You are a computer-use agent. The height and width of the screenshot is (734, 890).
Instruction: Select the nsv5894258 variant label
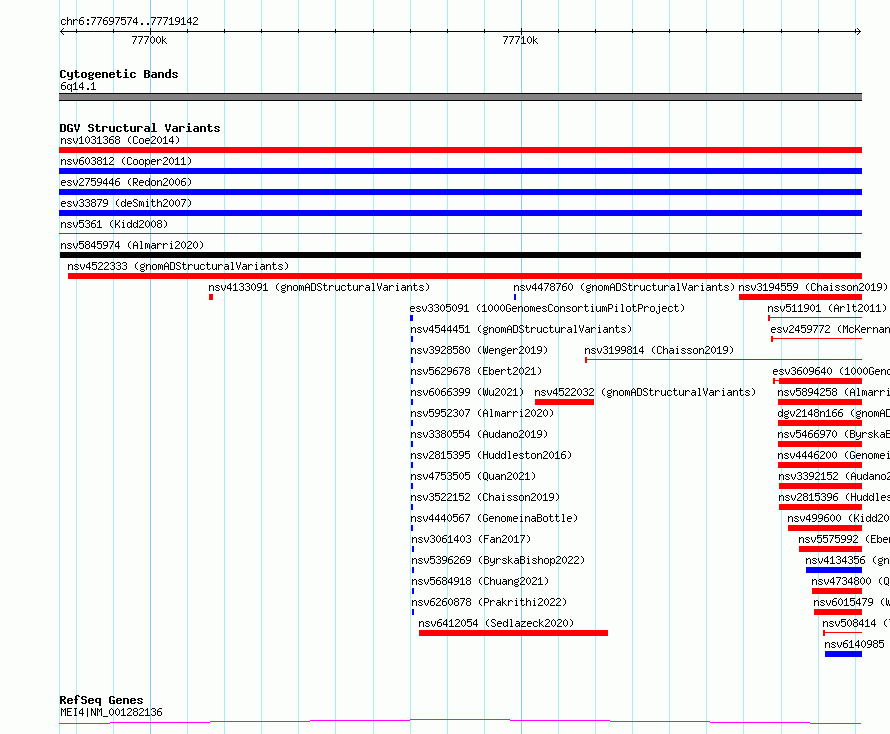point(833,392)
